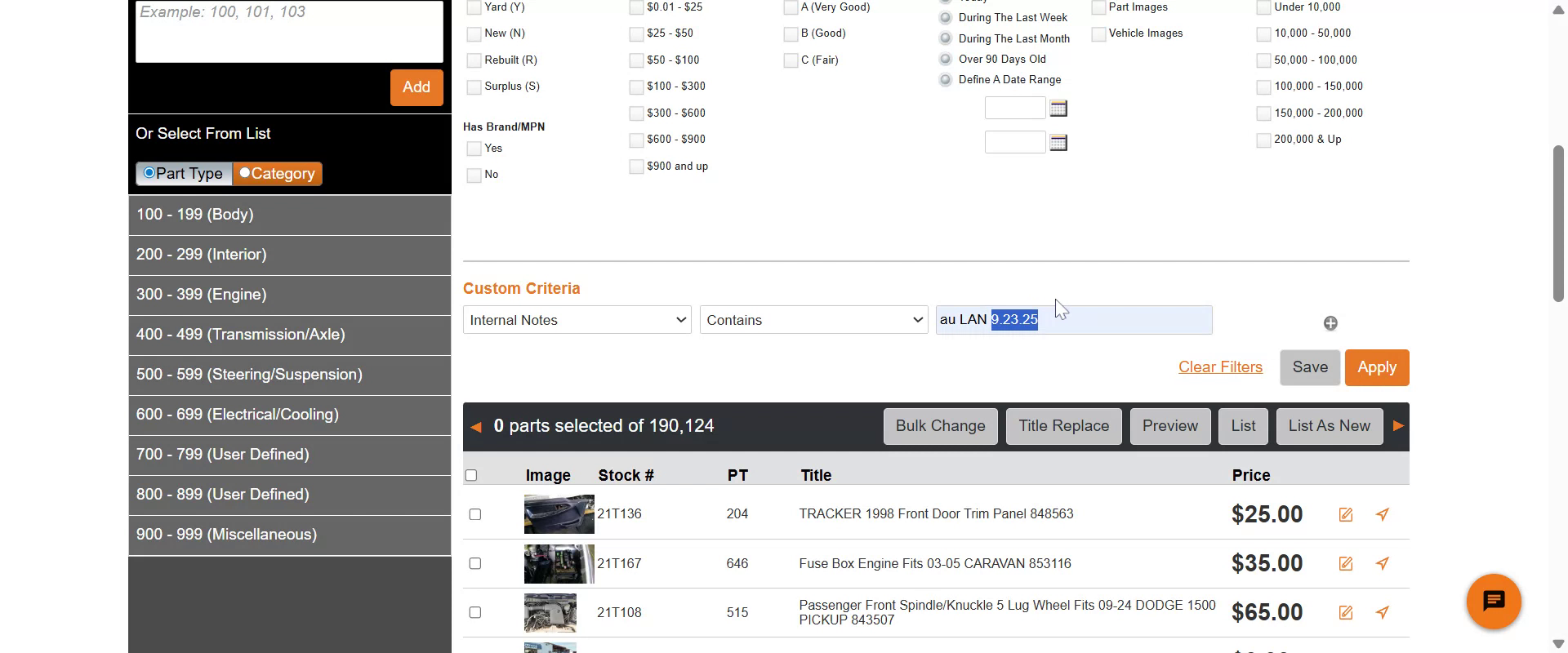This screenshot has height=653, width=1568.
Task: Click the Clear Filters link
Action: (x=1220, y=367)
